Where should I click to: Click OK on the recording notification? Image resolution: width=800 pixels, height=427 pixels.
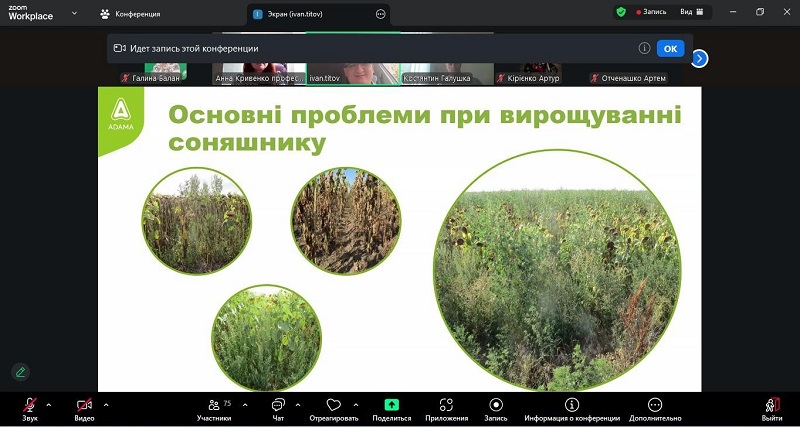click(x=670, y=48)
